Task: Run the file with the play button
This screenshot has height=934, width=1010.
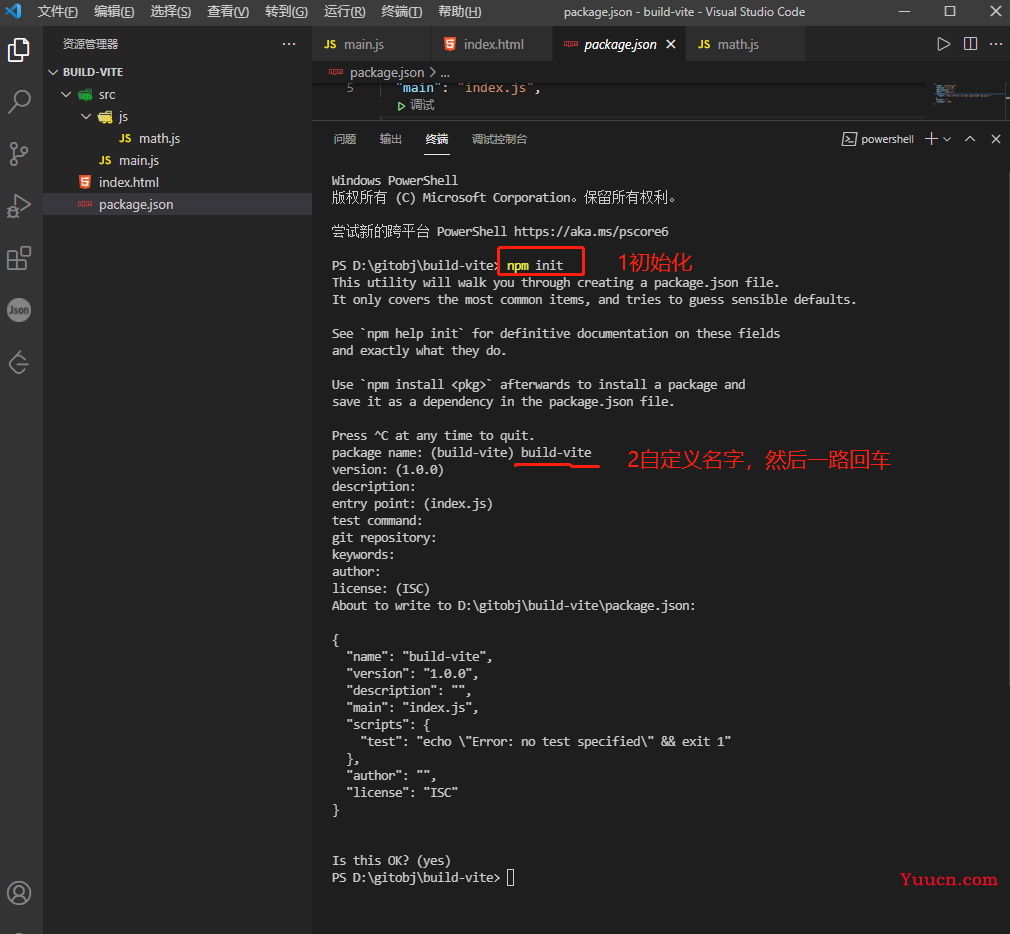Action: pyautogui.click(x=943, y=44)
